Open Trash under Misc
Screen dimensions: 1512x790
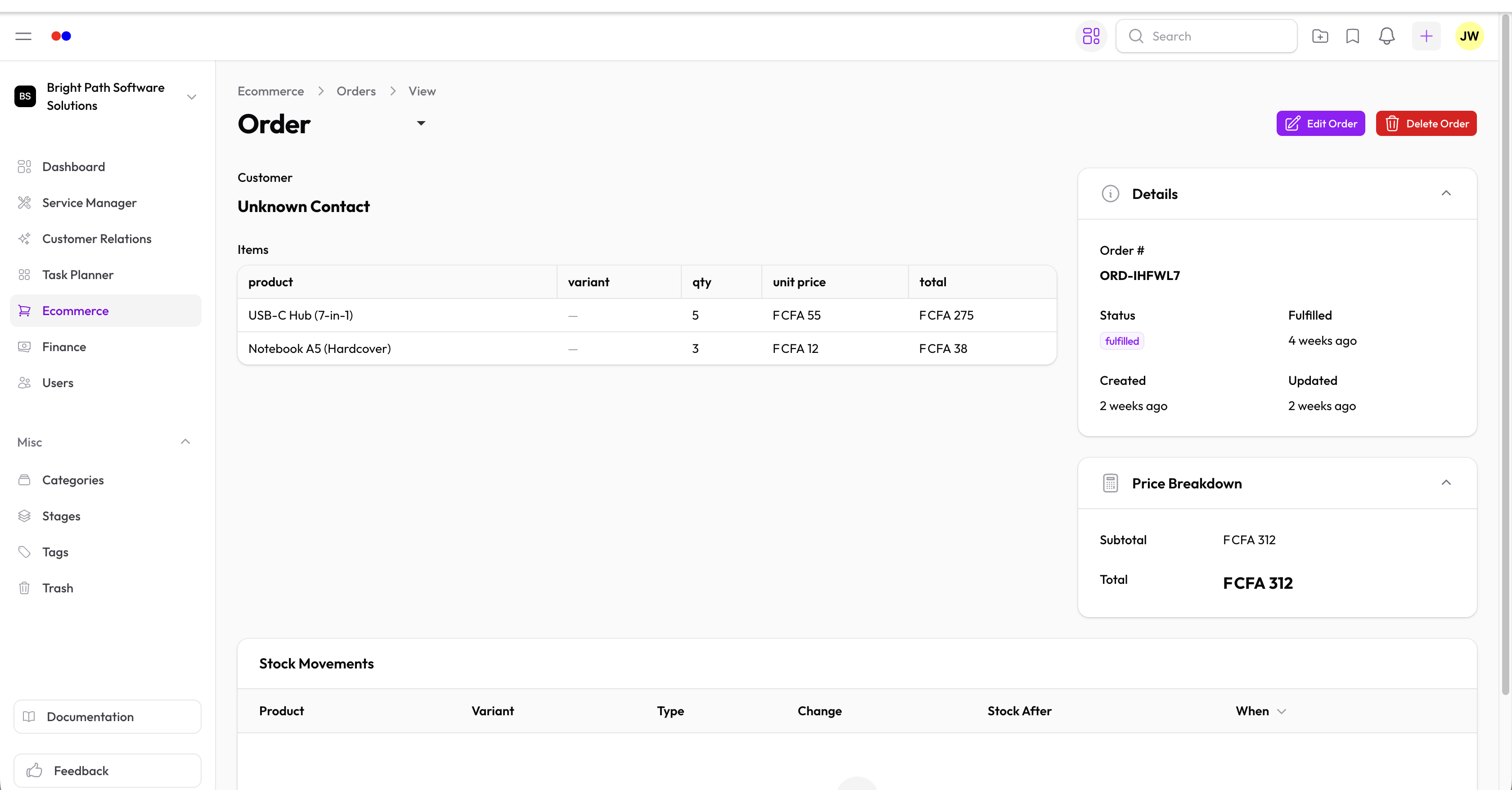point(106,588)
